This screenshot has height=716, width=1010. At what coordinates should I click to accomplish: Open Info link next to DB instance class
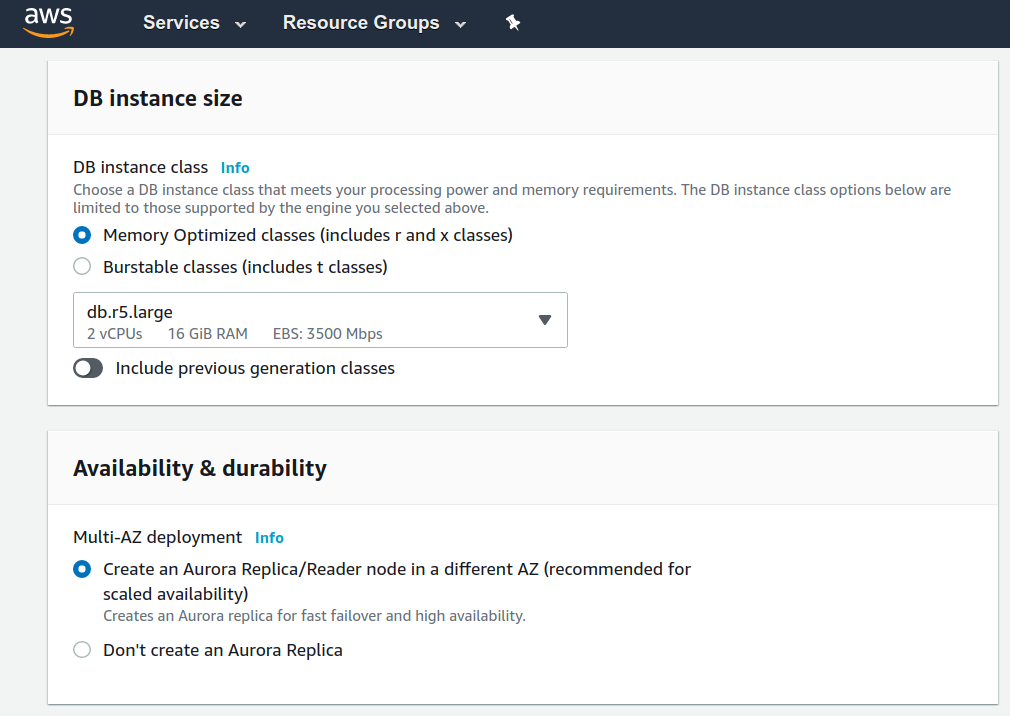tap(235, 167)
